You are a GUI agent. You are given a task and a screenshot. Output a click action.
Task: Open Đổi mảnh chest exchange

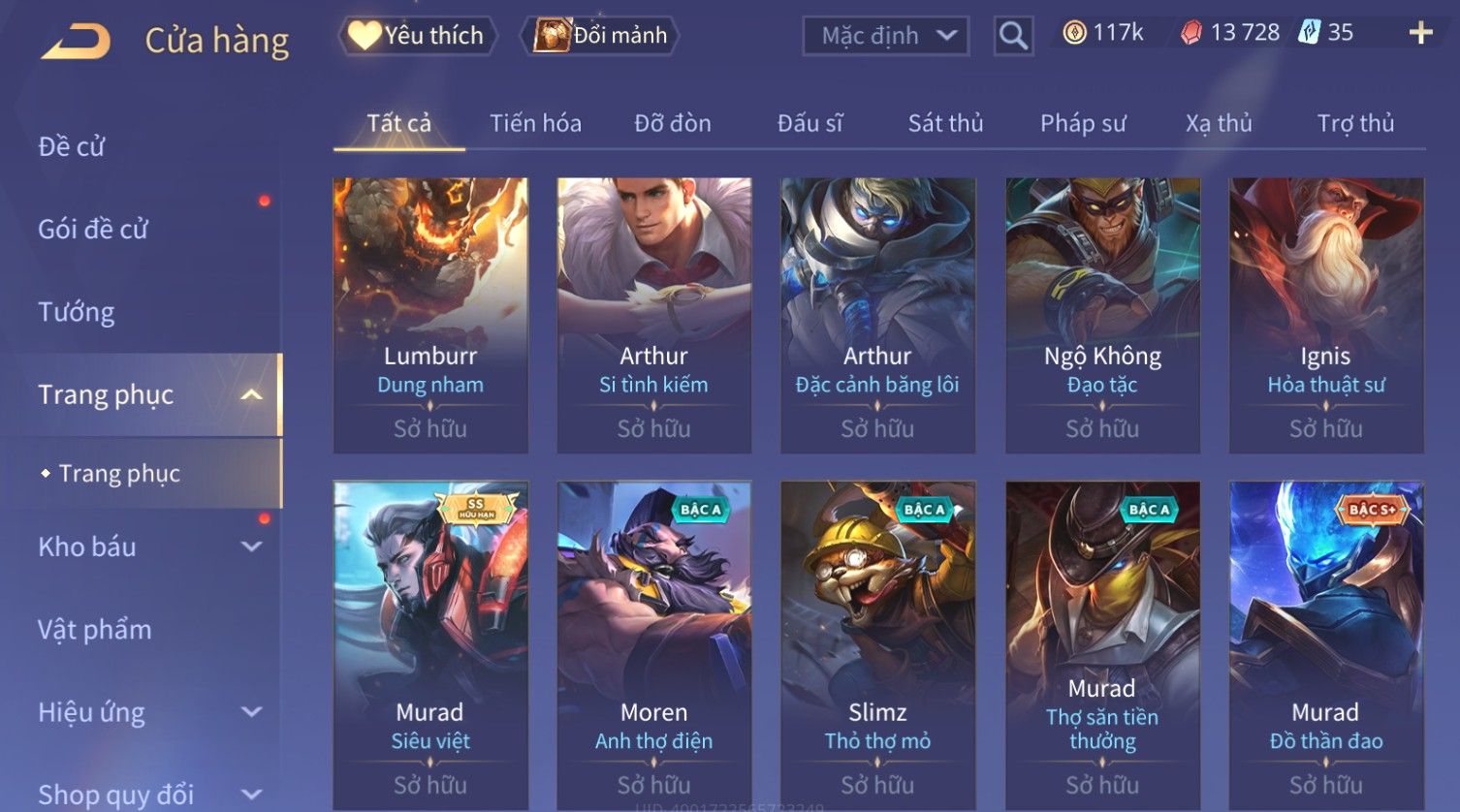pyautogui.click(x=600, y=36)
